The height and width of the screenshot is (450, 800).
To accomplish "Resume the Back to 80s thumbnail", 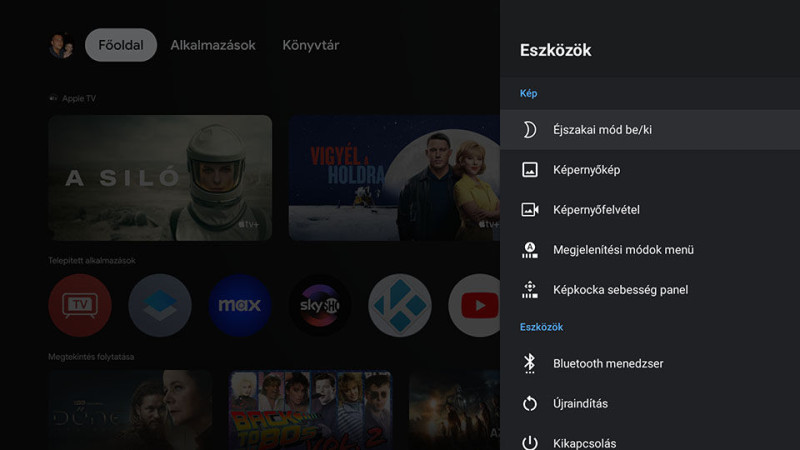I will (x=310, y=410).
